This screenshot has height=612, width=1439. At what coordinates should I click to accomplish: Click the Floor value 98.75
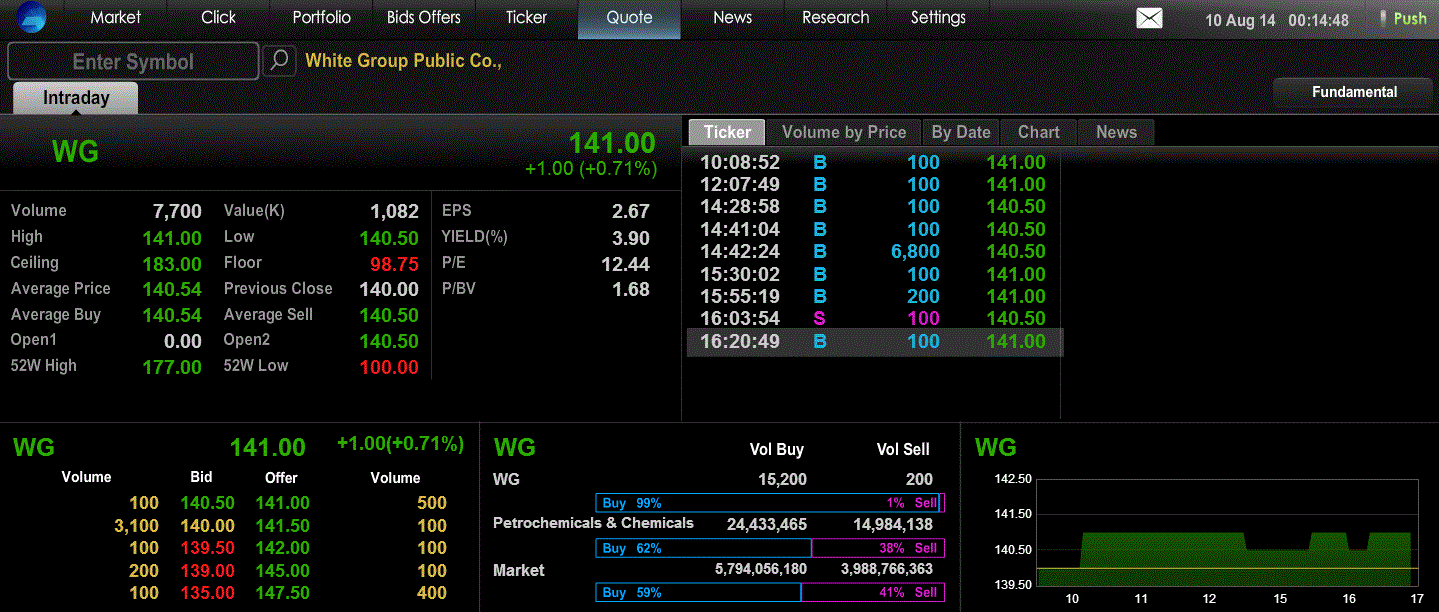394,264
